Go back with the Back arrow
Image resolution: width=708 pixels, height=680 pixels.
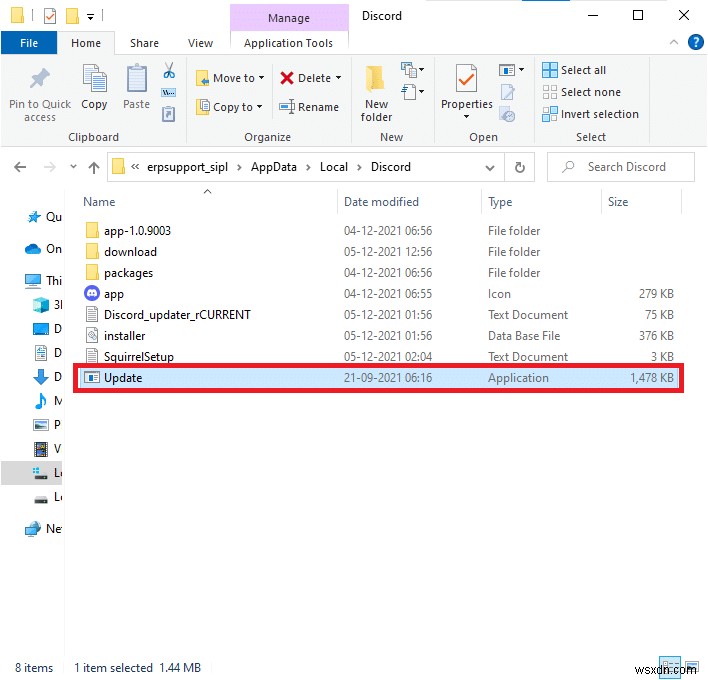coord(20,168)
